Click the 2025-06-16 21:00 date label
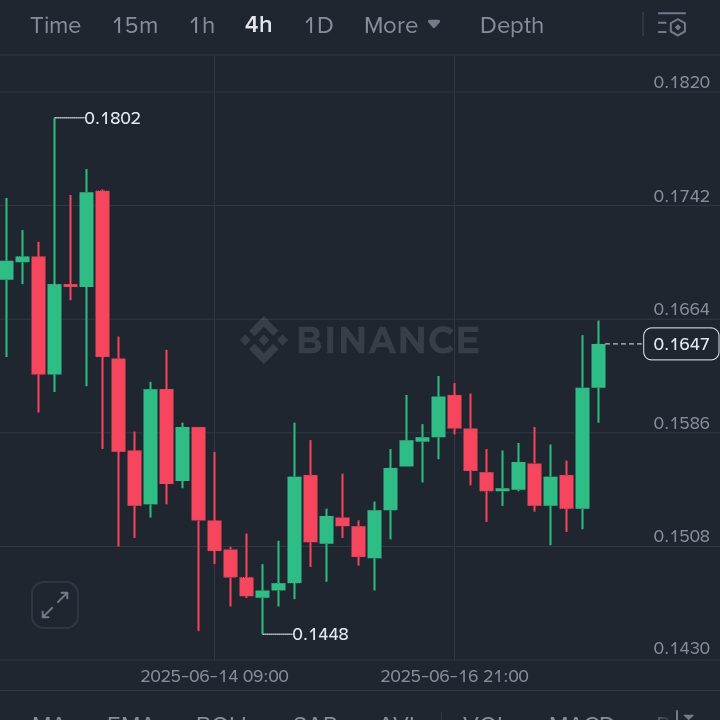 click(x=454, y=676)
